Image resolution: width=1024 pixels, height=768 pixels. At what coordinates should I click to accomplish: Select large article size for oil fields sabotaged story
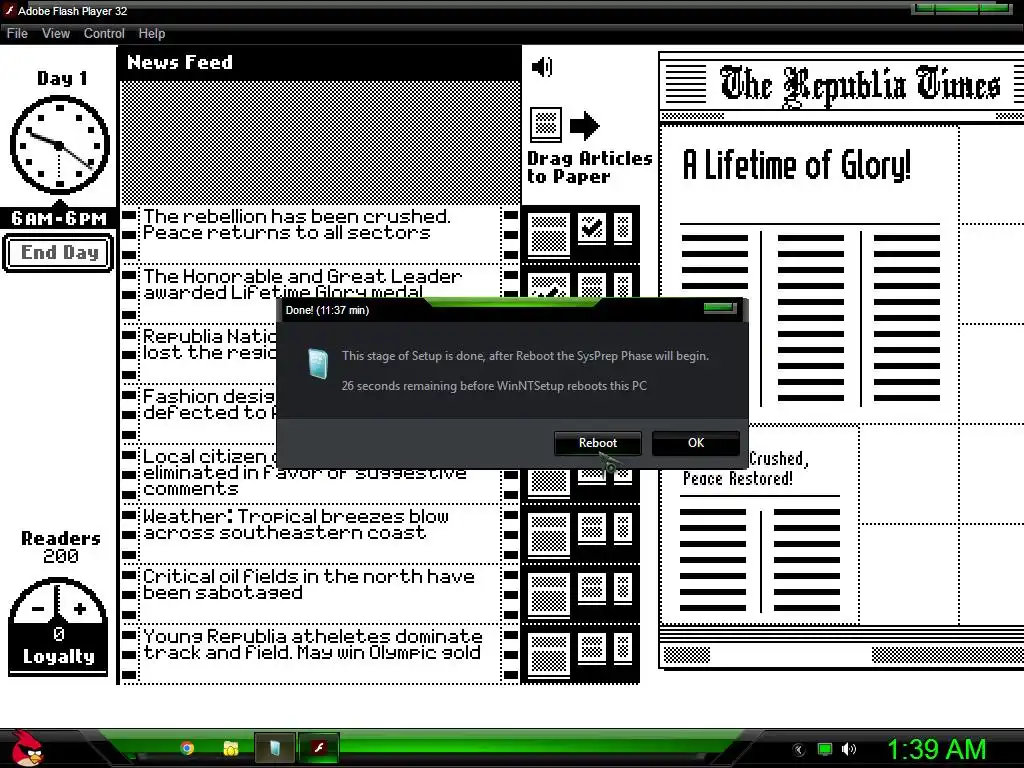pyautogui.click(x=549, y=594)
